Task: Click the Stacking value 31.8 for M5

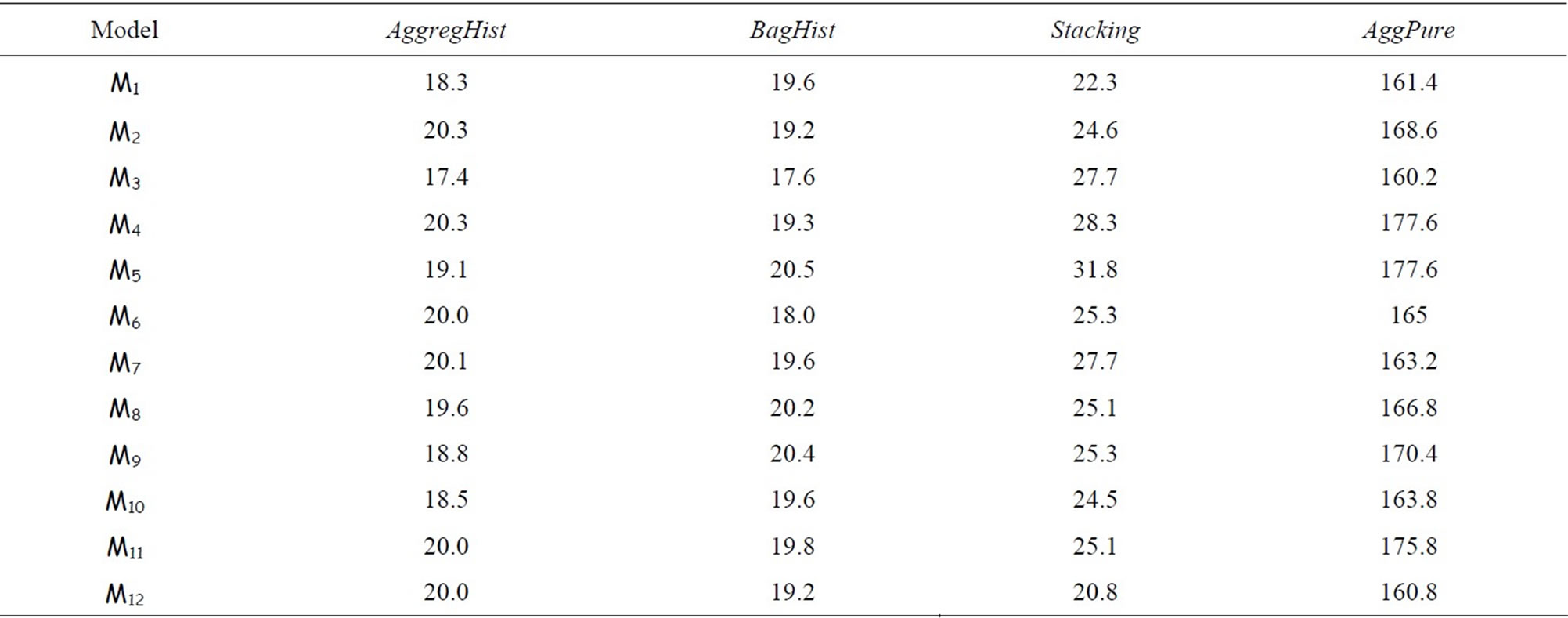Action: point(1095,269)
